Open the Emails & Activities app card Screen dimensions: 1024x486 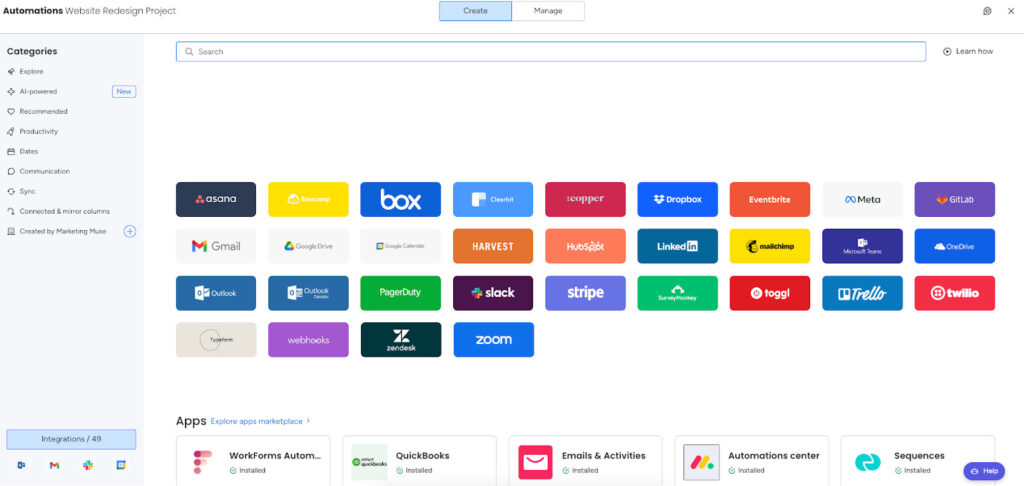click(x=585, y=461)
